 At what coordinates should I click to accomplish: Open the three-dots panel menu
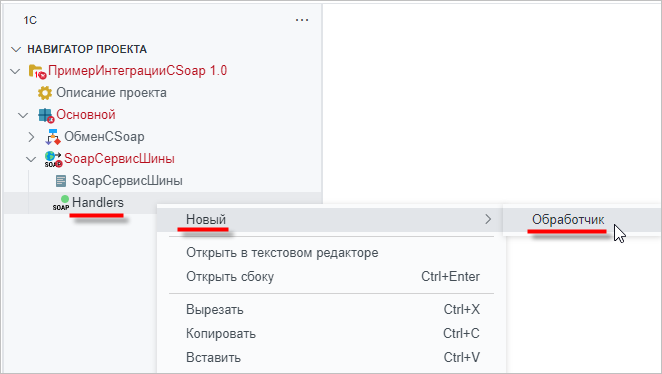pos(301,20)
